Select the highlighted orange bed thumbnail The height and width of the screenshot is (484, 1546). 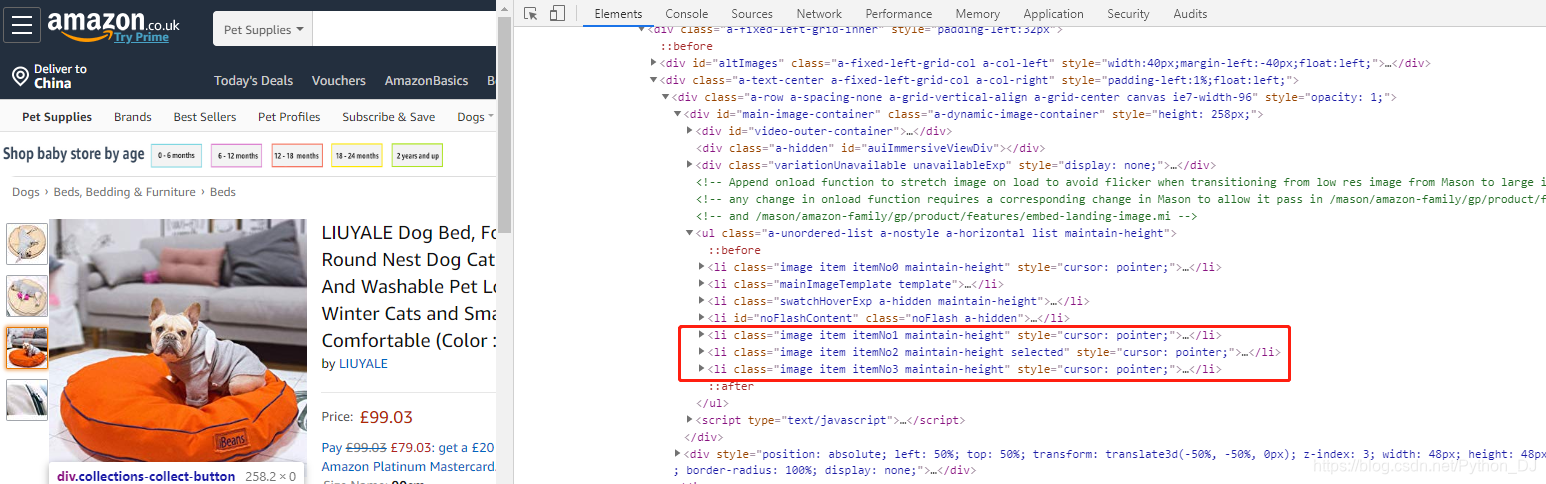pos(27,348)
